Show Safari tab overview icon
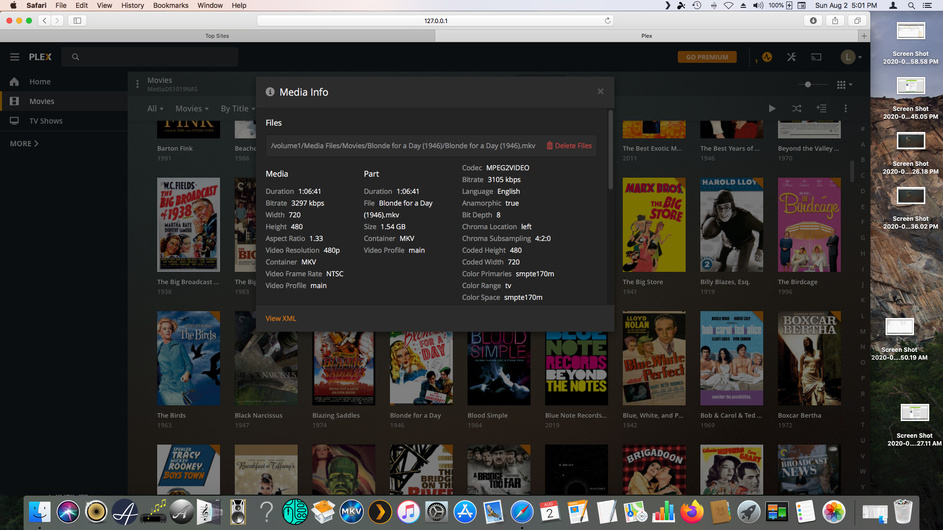The height and width of the screenshot is (530, 943). [x=857, y=20]
